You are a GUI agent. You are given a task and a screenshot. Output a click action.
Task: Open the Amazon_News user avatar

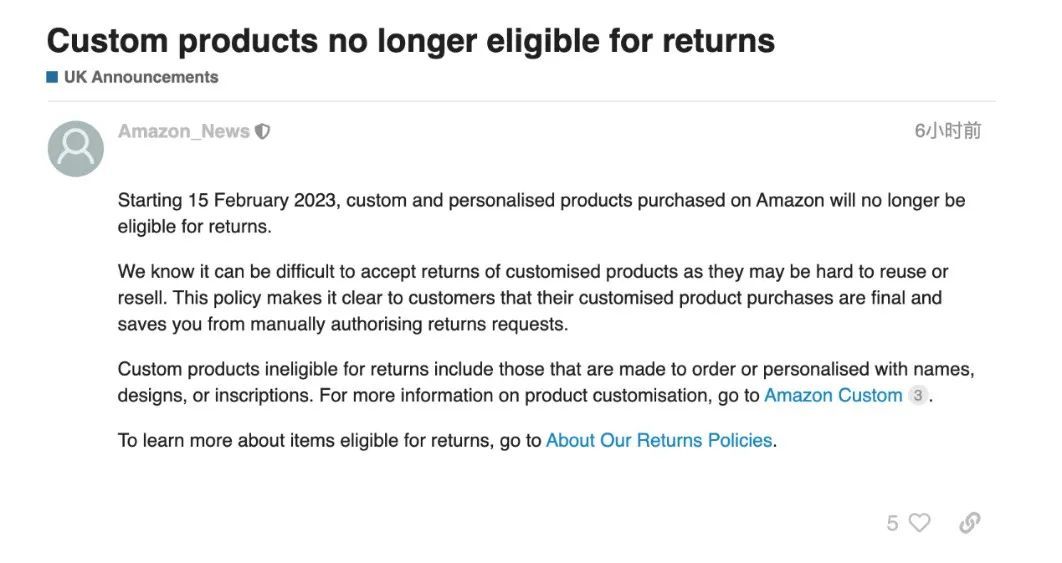(x=76, y=149)
